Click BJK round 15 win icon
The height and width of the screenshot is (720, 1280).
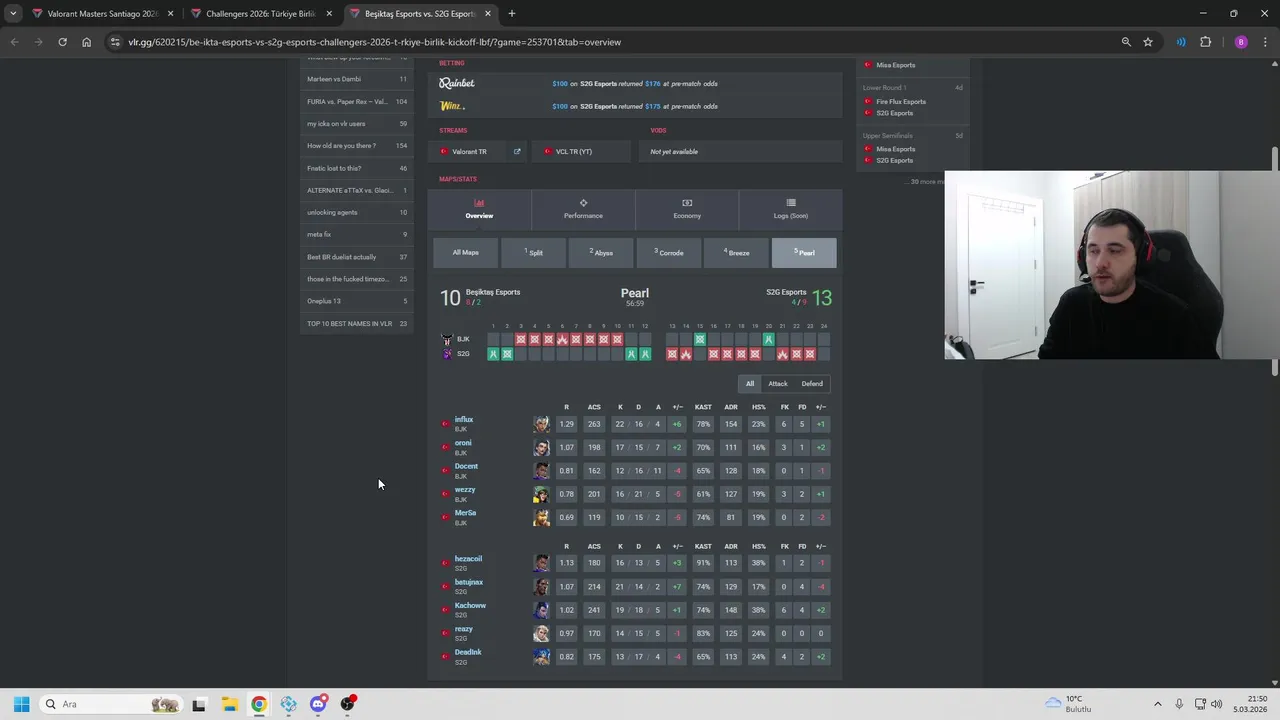click(700, 340)
